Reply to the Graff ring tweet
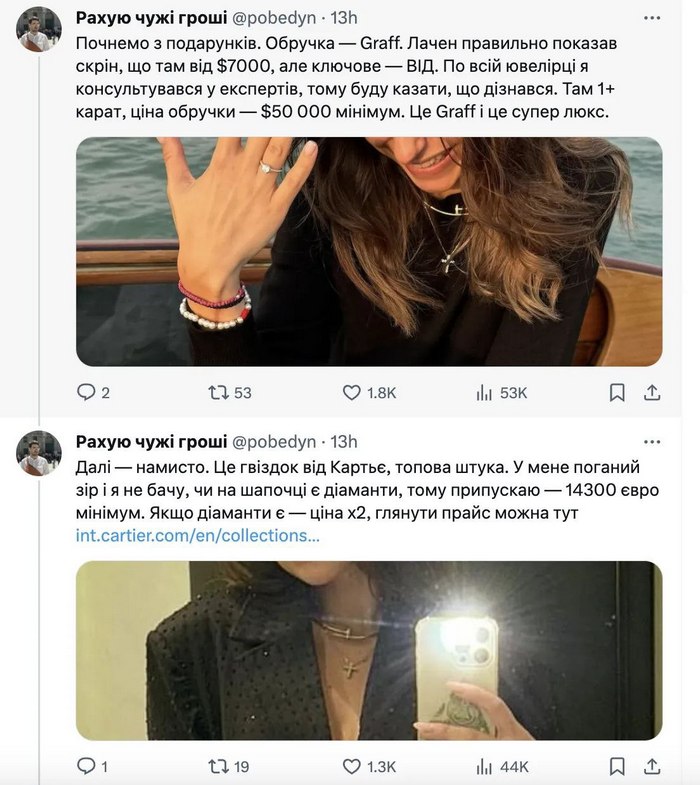 coord(87,393)
